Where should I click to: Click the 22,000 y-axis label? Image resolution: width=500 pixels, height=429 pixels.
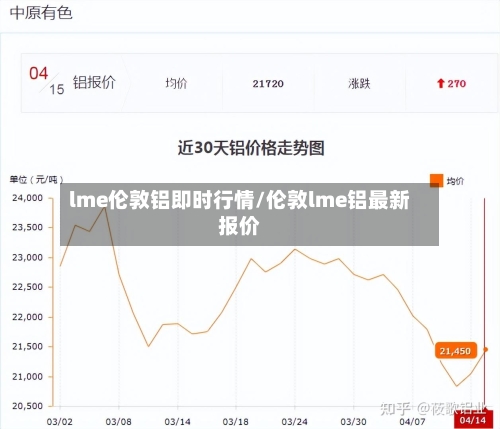coord(28,317)
